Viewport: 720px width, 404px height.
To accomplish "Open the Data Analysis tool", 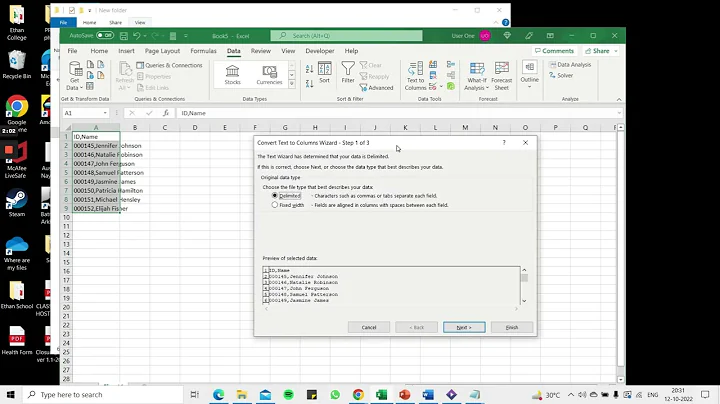I will (570, 65).
